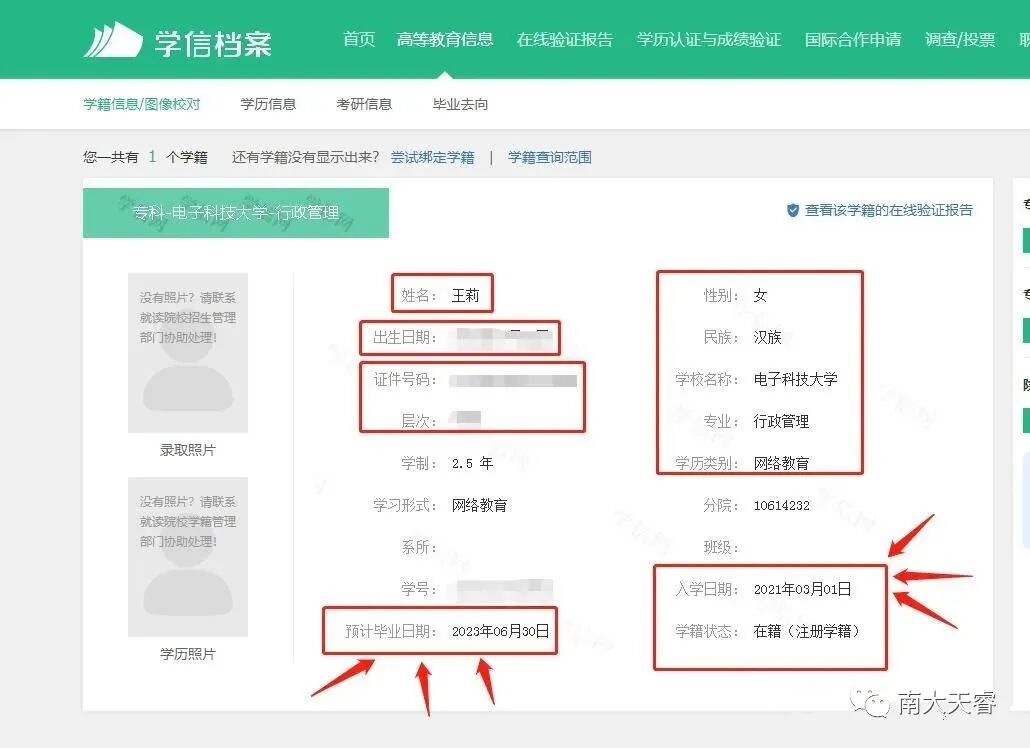Click the school name value 电子科技大学
Viewport: 1030px width, 748px height.
coord(795,380)
